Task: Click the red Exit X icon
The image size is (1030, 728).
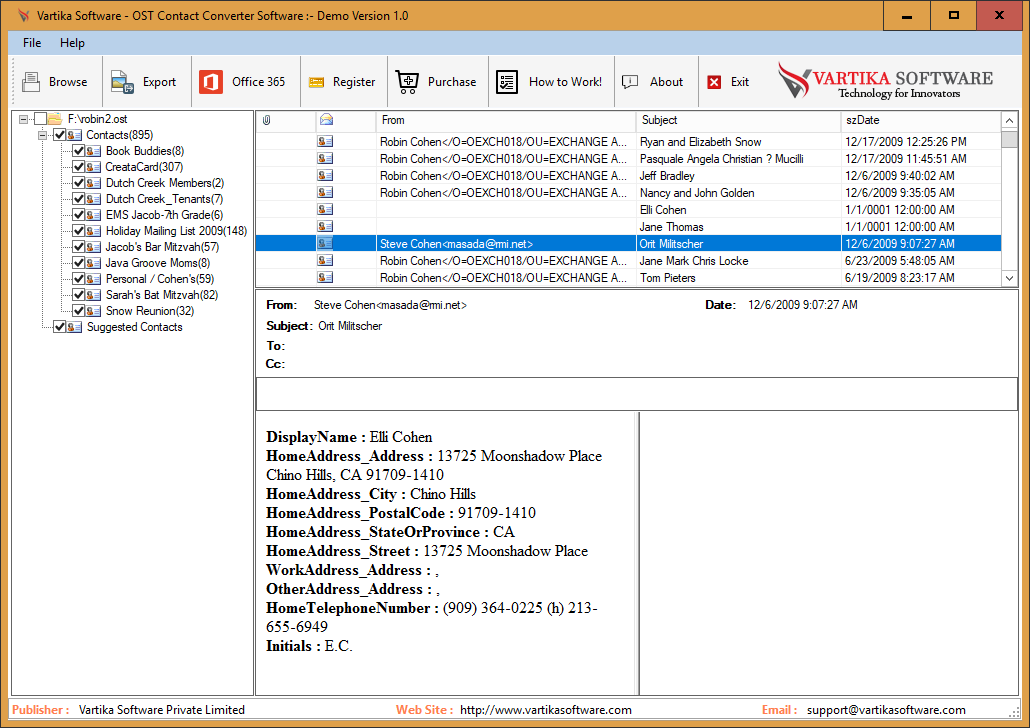Action: (x=714, y=82)
